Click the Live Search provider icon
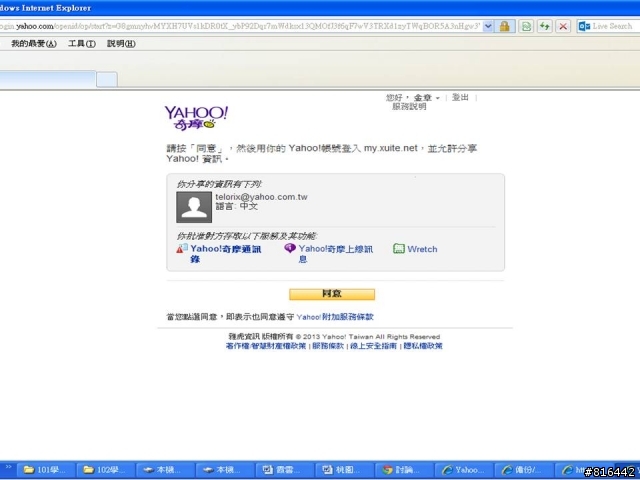Screen dimensions: 640x480 coord(584,27)
